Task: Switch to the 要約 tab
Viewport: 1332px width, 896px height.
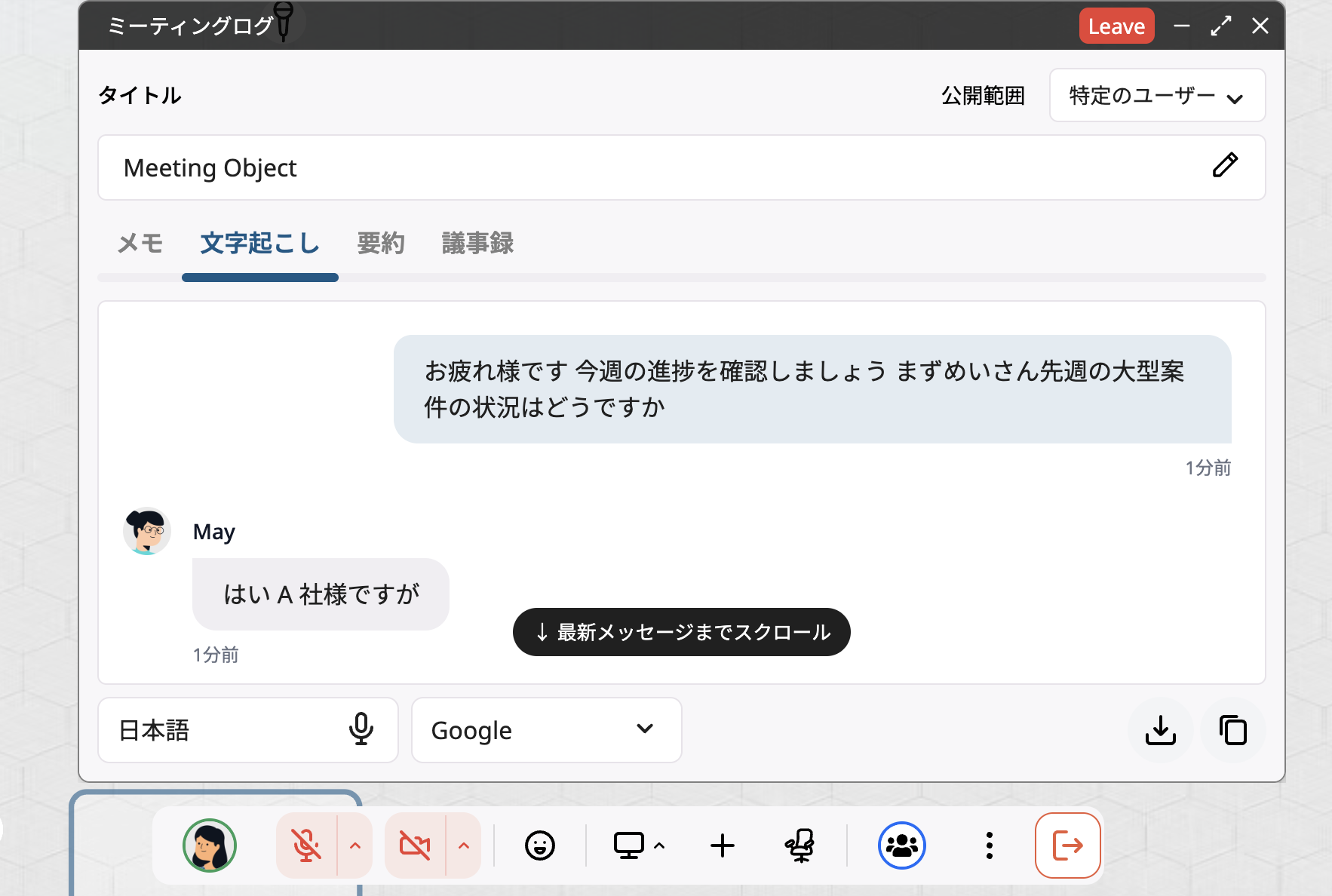Action: tap(381, 243)
